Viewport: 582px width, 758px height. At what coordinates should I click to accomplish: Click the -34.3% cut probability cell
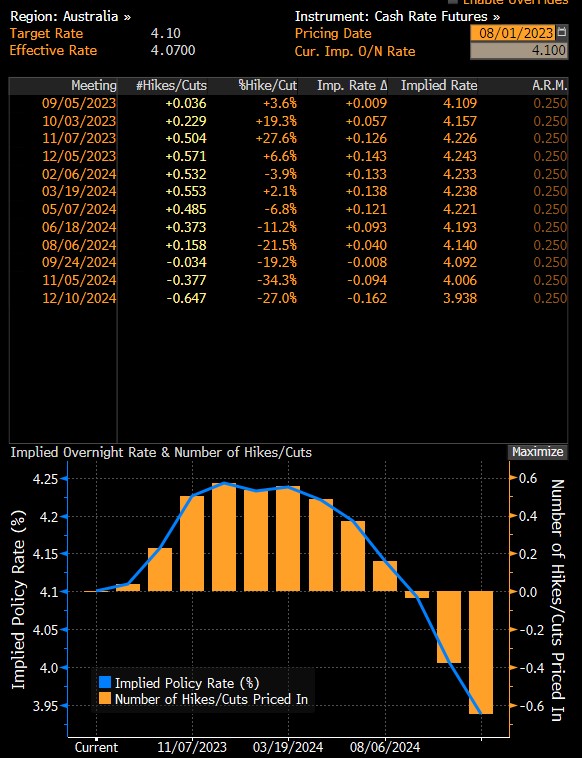277,280
